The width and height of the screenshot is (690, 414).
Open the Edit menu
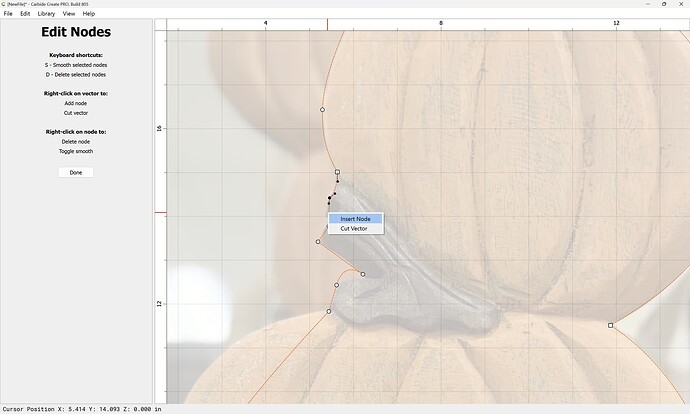pyautogui.click(x=25, y=14)
